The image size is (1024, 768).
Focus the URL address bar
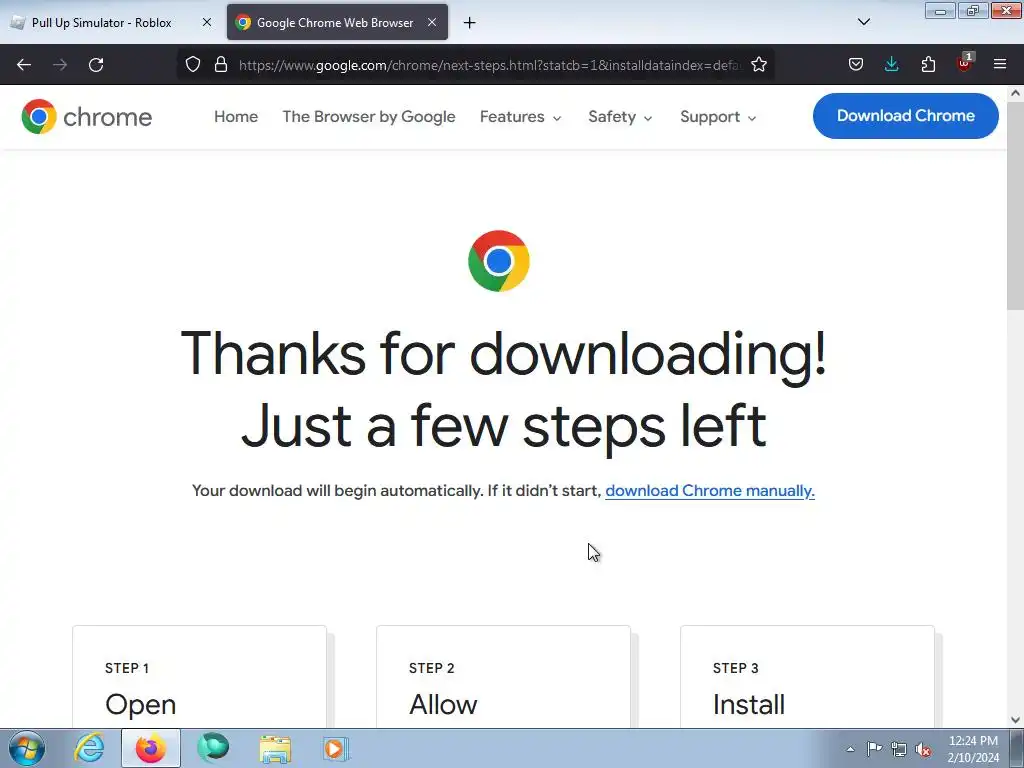pyautogui.click(x=490, y=65)
